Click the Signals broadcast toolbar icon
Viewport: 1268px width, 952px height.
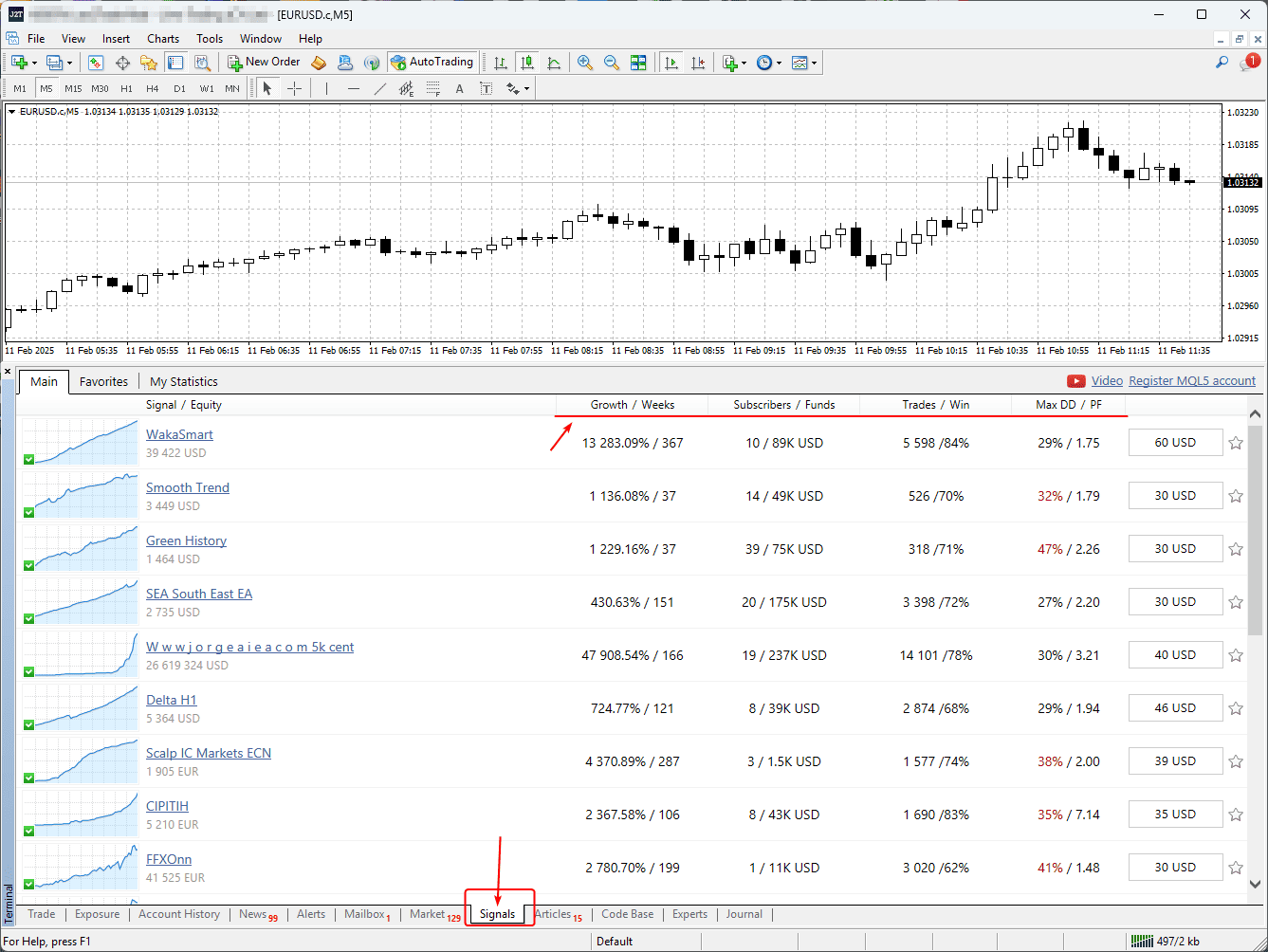tap(372, 63)
